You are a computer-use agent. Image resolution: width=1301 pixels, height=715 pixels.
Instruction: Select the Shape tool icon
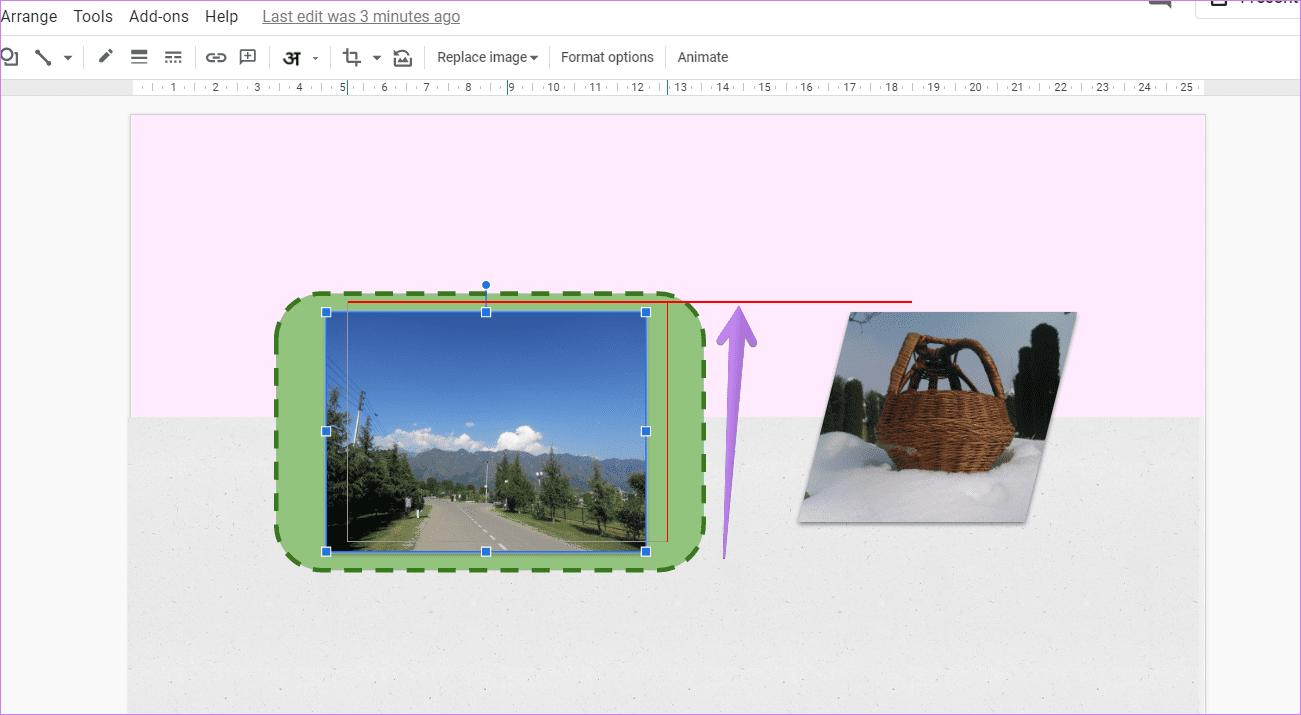click(x=9, y=57)
